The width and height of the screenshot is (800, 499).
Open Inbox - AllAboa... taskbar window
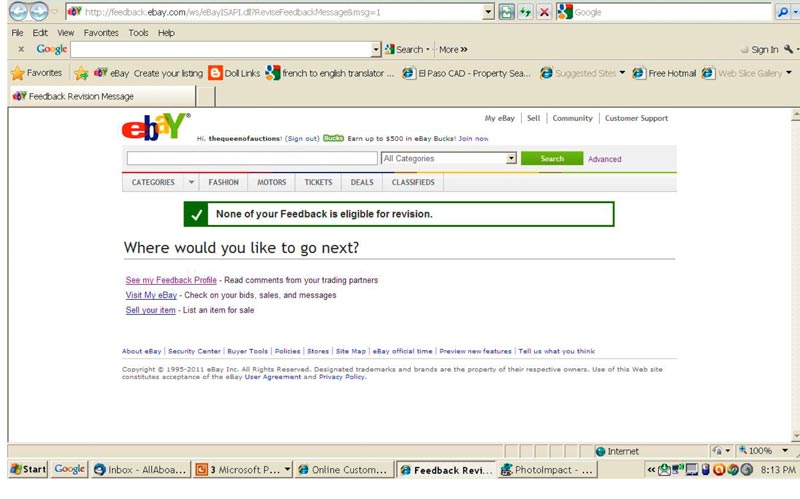point(141,469)
